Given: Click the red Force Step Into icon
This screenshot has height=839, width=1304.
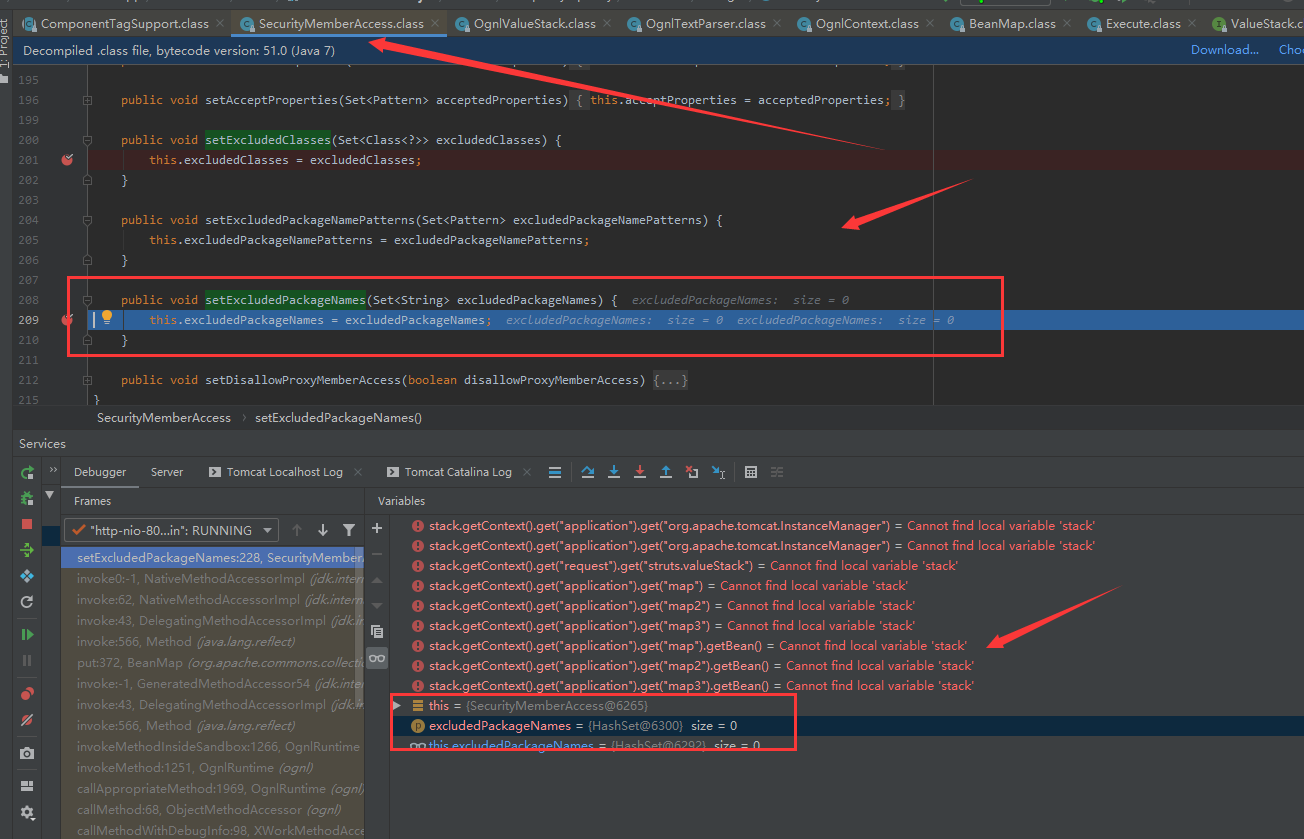Looking at the screenshot, I should 640,472.
